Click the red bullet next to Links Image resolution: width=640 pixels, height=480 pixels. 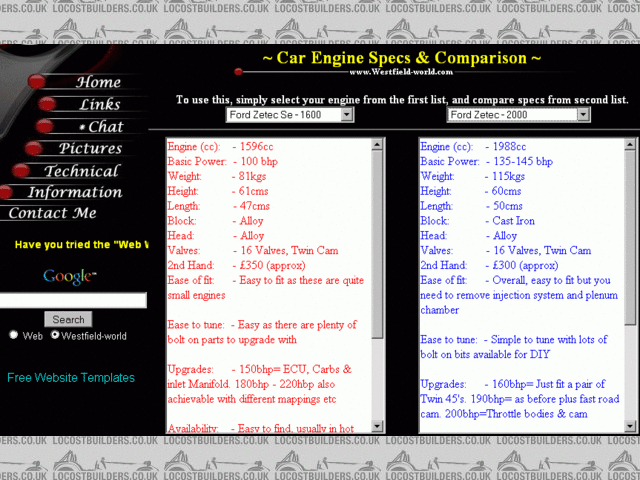46,105
